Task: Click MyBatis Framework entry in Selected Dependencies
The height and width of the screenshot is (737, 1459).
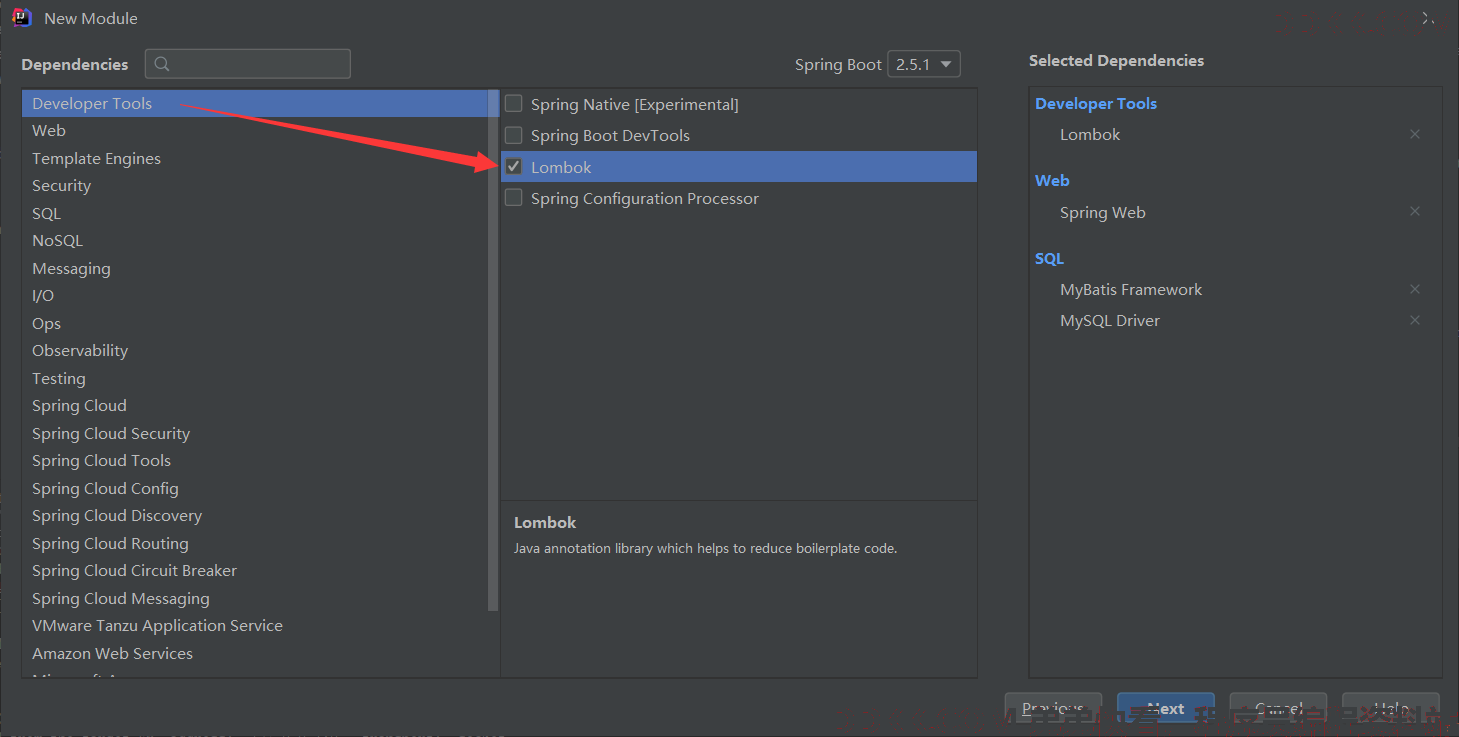Action: [x=1131, y=289]
